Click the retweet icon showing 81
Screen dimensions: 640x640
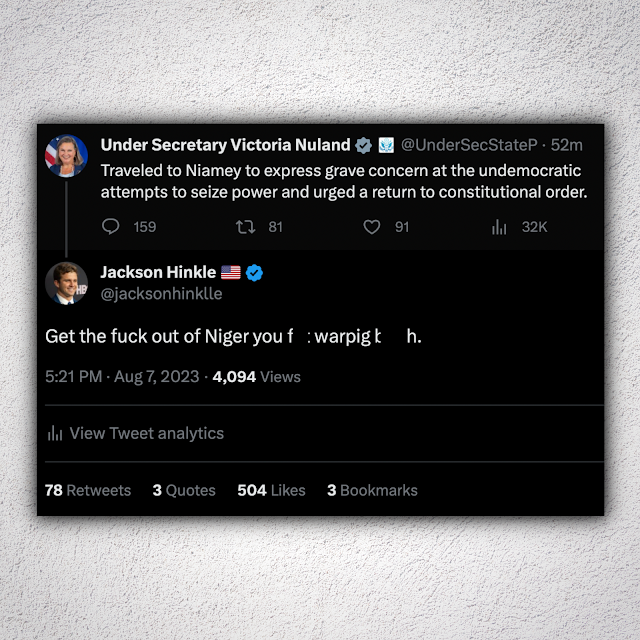tap(244, 227)
